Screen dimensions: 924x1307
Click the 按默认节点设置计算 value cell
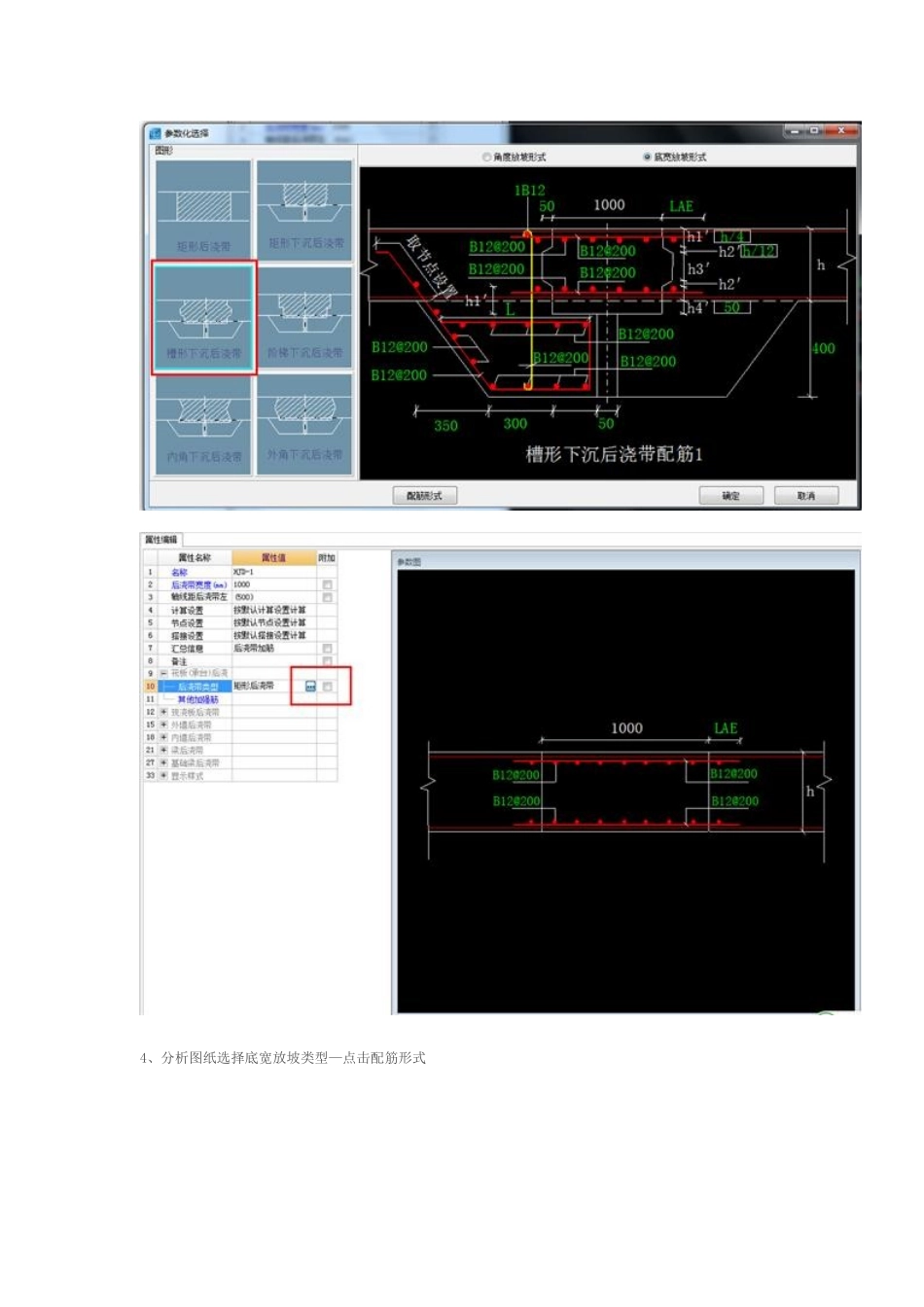point(273,622)
